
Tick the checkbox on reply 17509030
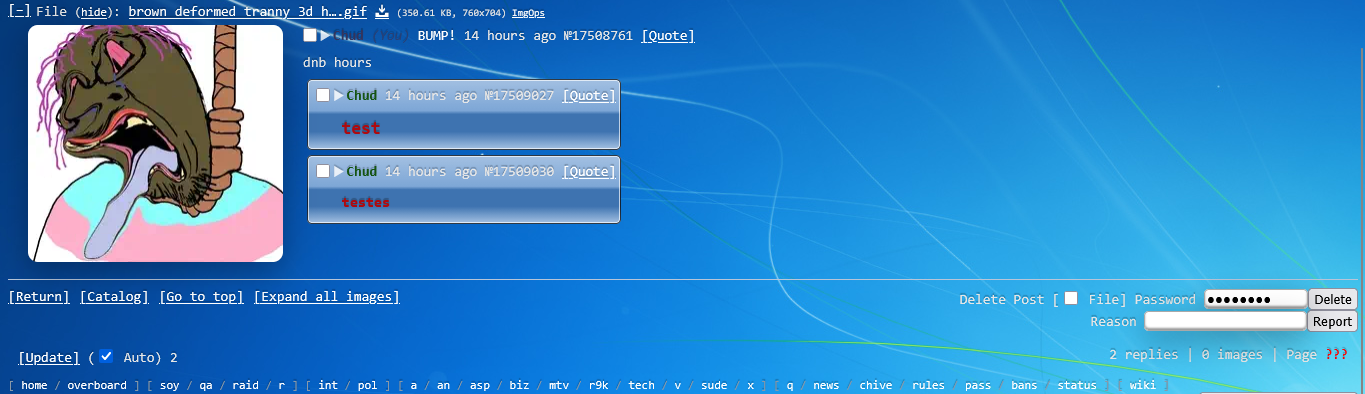323,172
